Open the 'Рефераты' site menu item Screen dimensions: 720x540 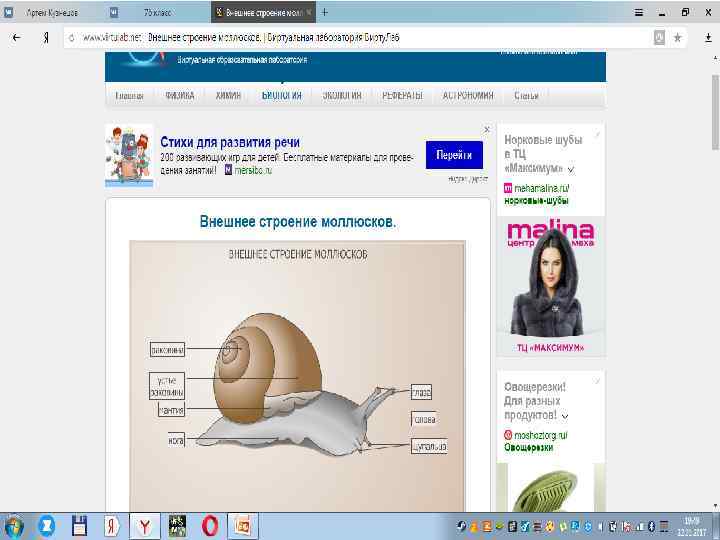click(x=402, y=96)
